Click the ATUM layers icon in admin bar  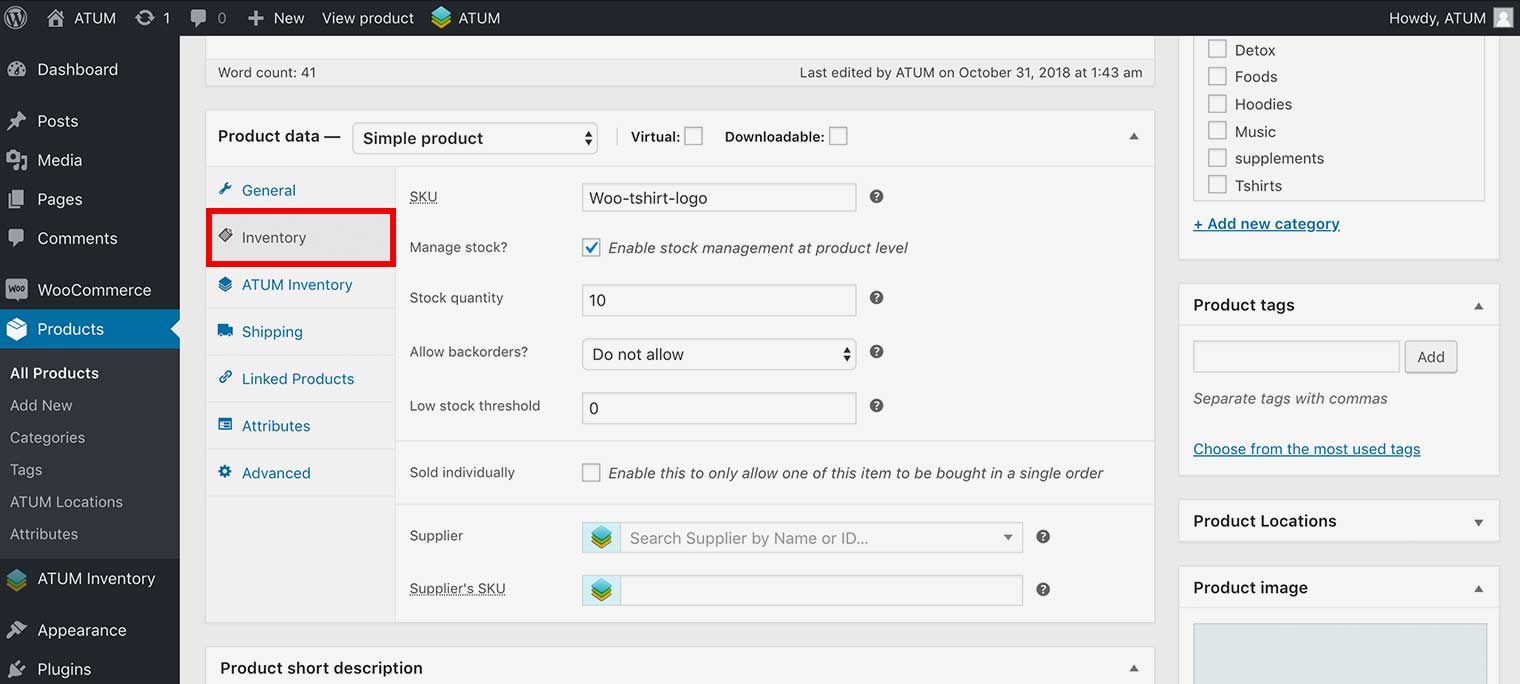click(x=441, y=18)
